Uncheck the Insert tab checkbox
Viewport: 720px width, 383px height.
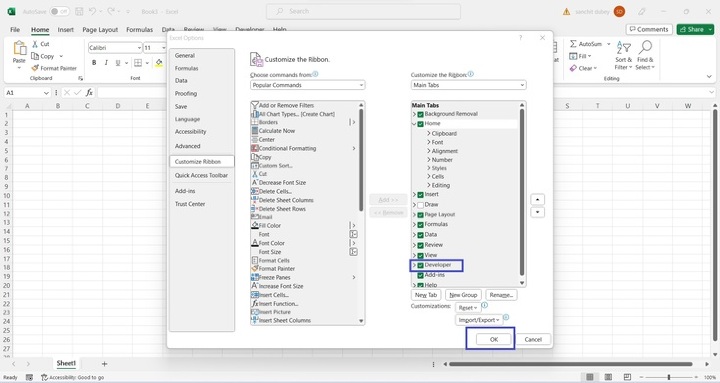(420, 195)
